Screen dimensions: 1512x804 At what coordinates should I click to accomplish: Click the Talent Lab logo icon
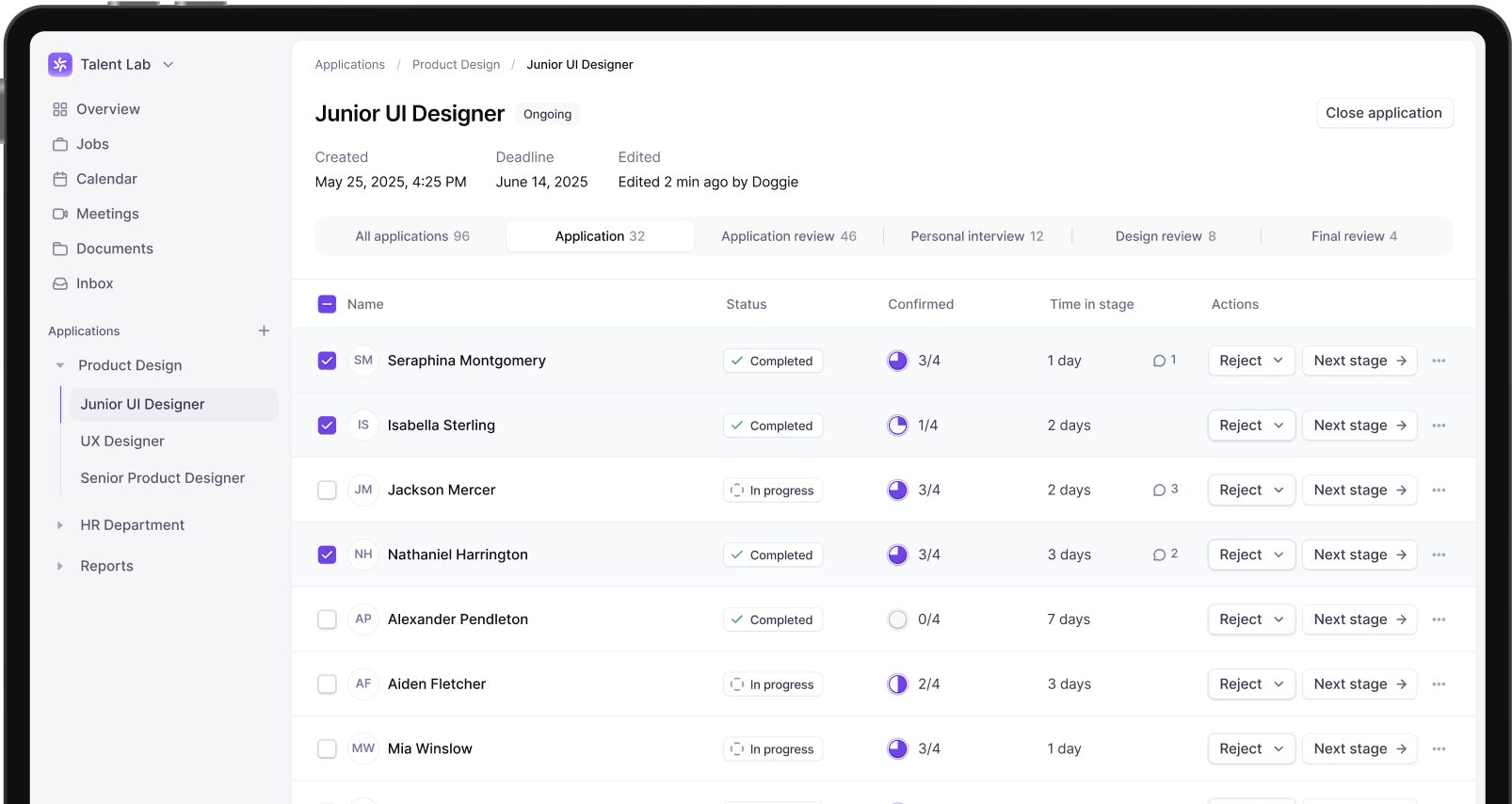60,64
